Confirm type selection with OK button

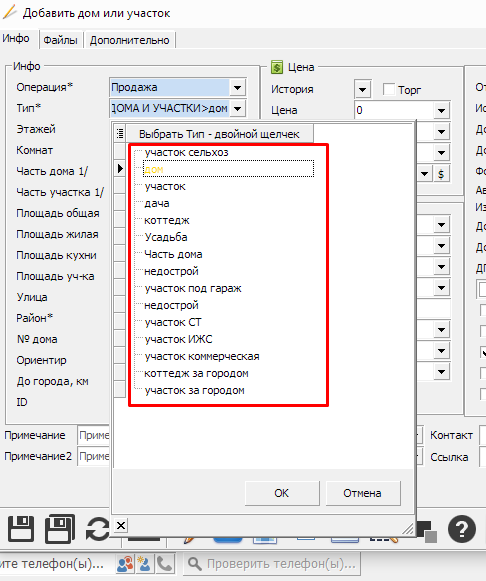click(282, 493)
